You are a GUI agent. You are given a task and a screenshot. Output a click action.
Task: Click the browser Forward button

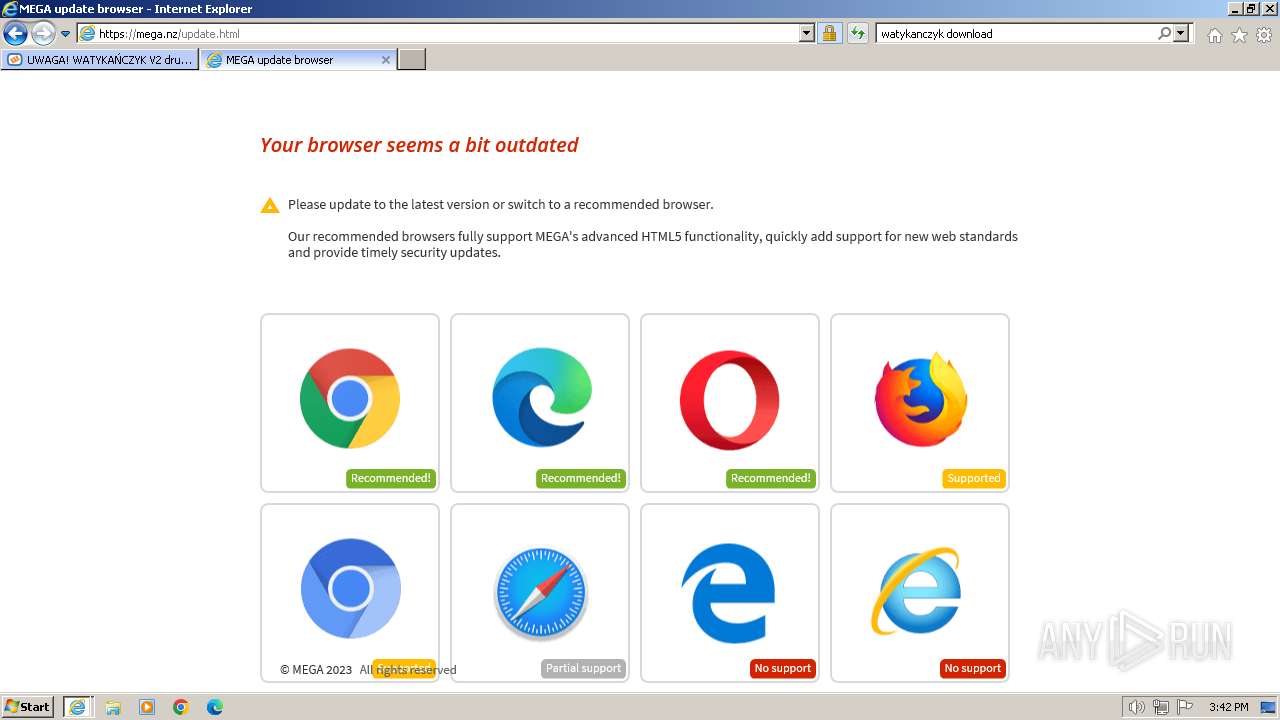point(42,34)
